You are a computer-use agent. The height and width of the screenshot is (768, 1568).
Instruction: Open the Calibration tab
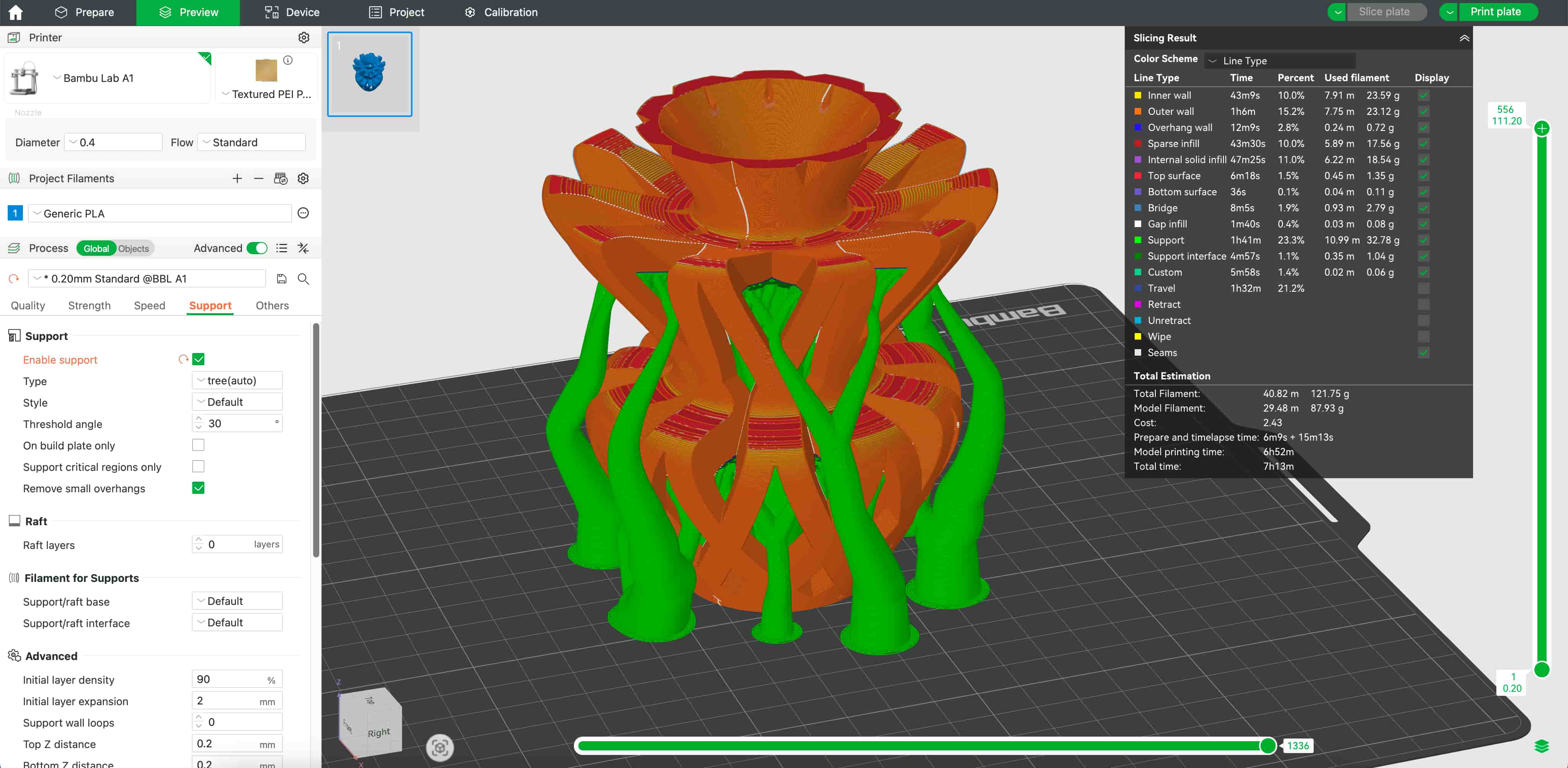click(x=501, y=12)
